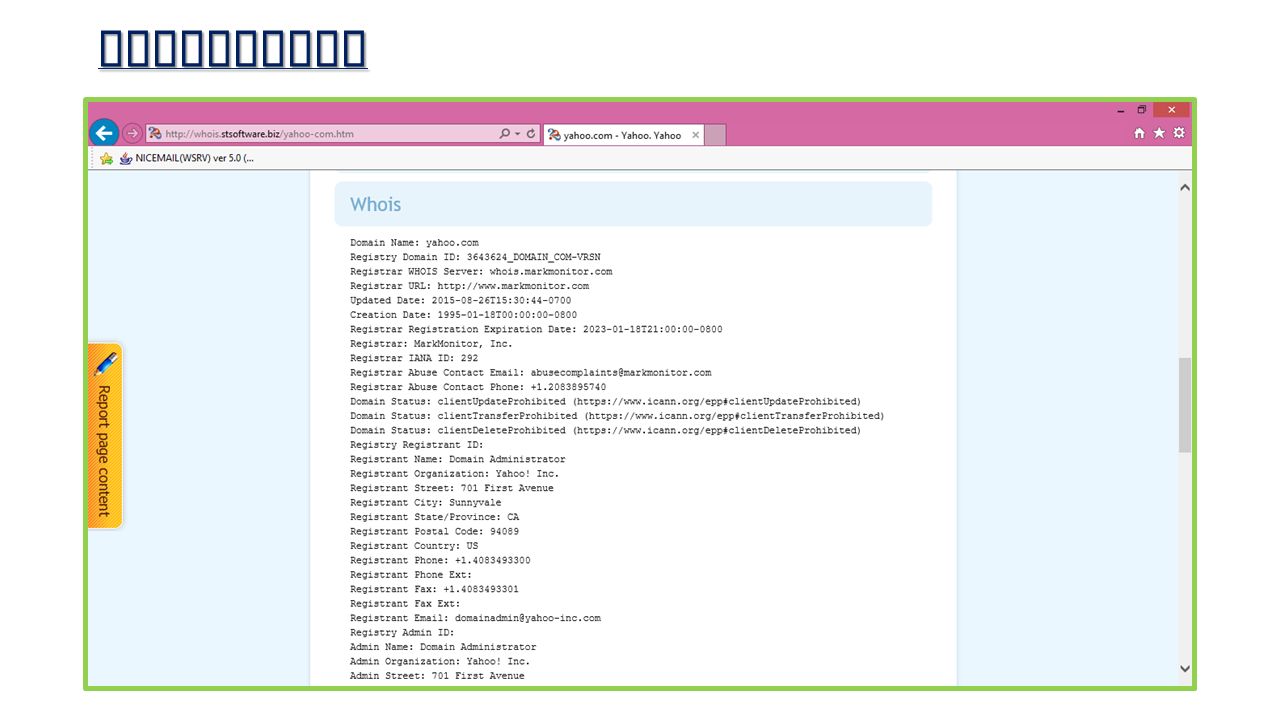Click the Registrar Registration Expiration Date line
The width and height of the screenshot is (1280, 720).
point(536,329)
